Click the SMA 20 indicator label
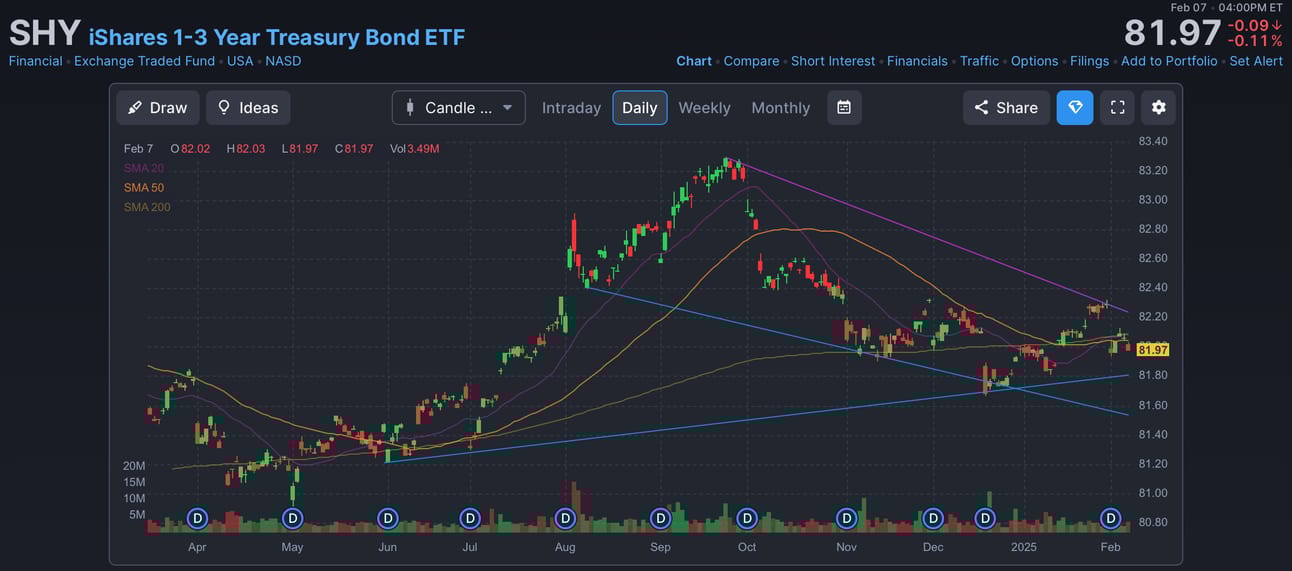This screenshot has height=571, width=1292. (144, 168)
